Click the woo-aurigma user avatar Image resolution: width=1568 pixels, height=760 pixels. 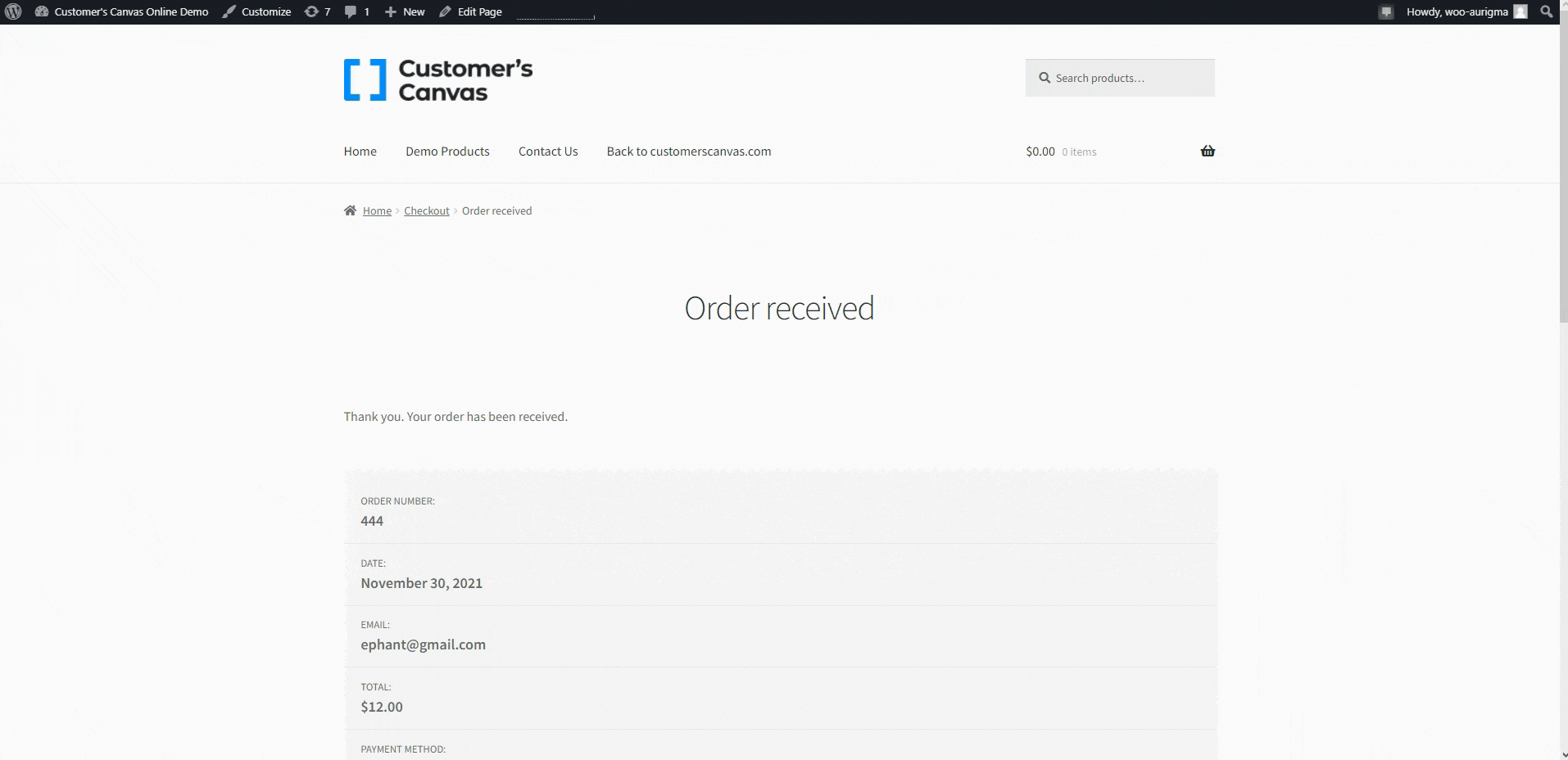pos(1520,12)
